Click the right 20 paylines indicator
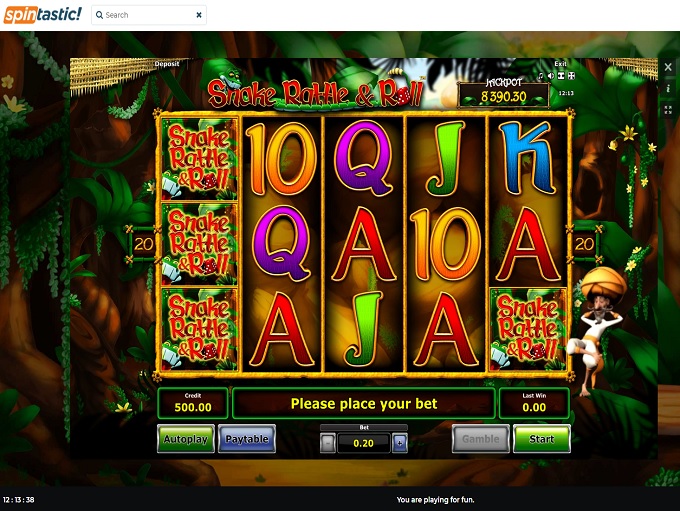Viewport: 680px width, 511px height. (x=584, y=244)
